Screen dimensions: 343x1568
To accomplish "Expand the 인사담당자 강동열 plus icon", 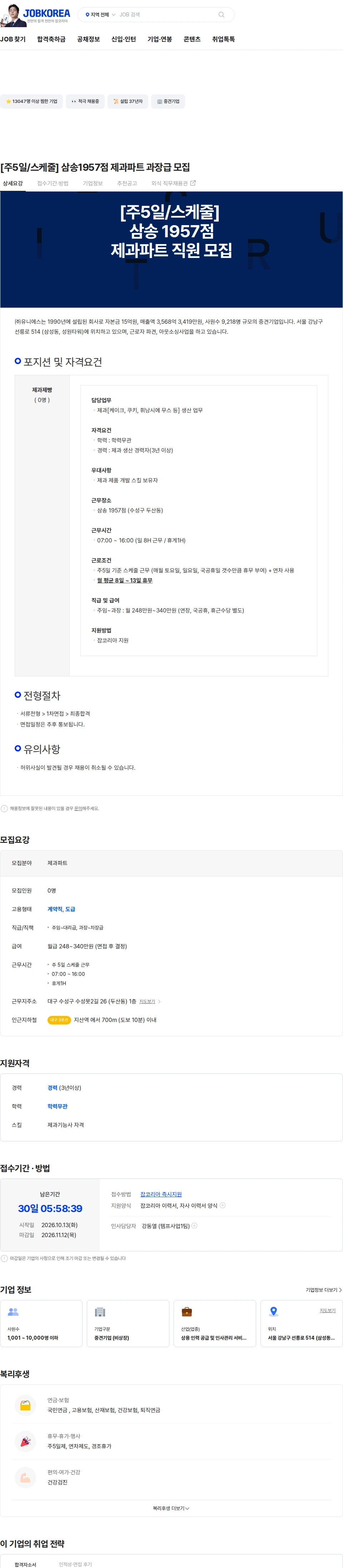I will coord(195,1226).
